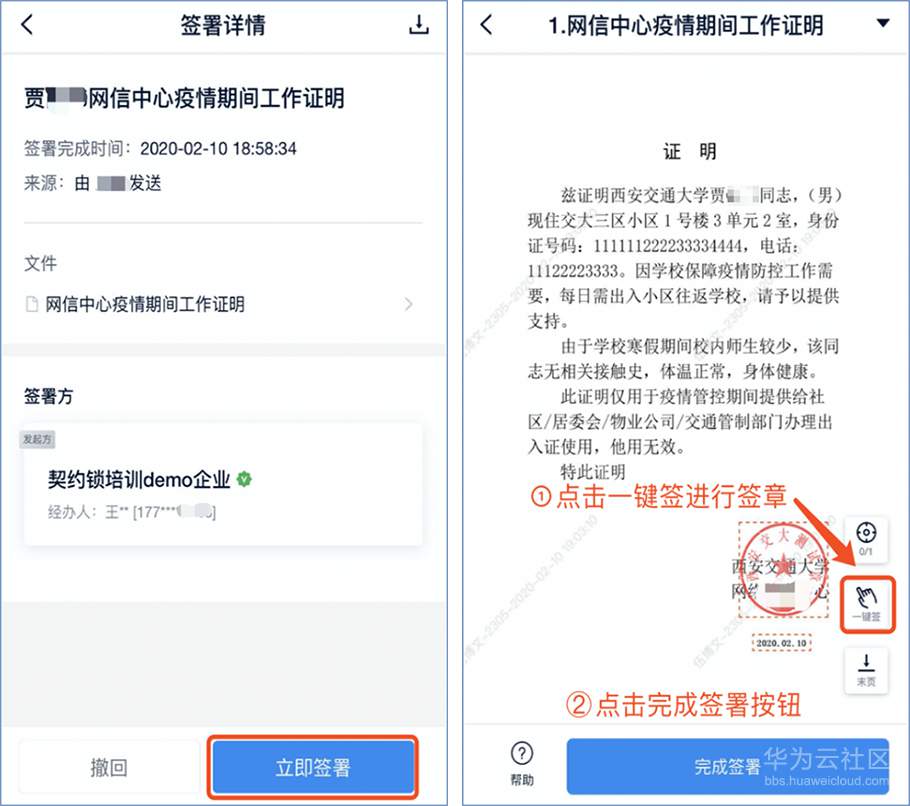
Task: Tap the green verified badge next to demo企业
Action: pyautogui.click(x=244, y=479)
